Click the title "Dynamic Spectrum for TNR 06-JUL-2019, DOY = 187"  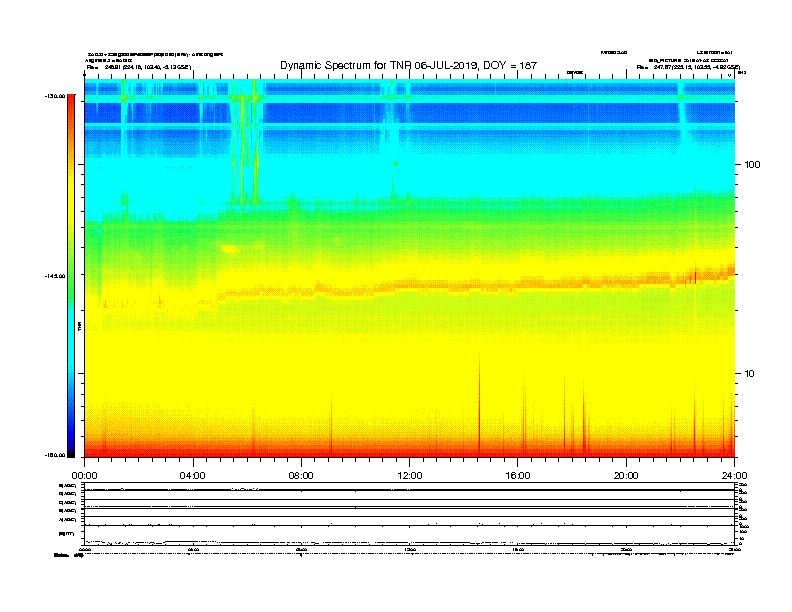tap(408, 65)
